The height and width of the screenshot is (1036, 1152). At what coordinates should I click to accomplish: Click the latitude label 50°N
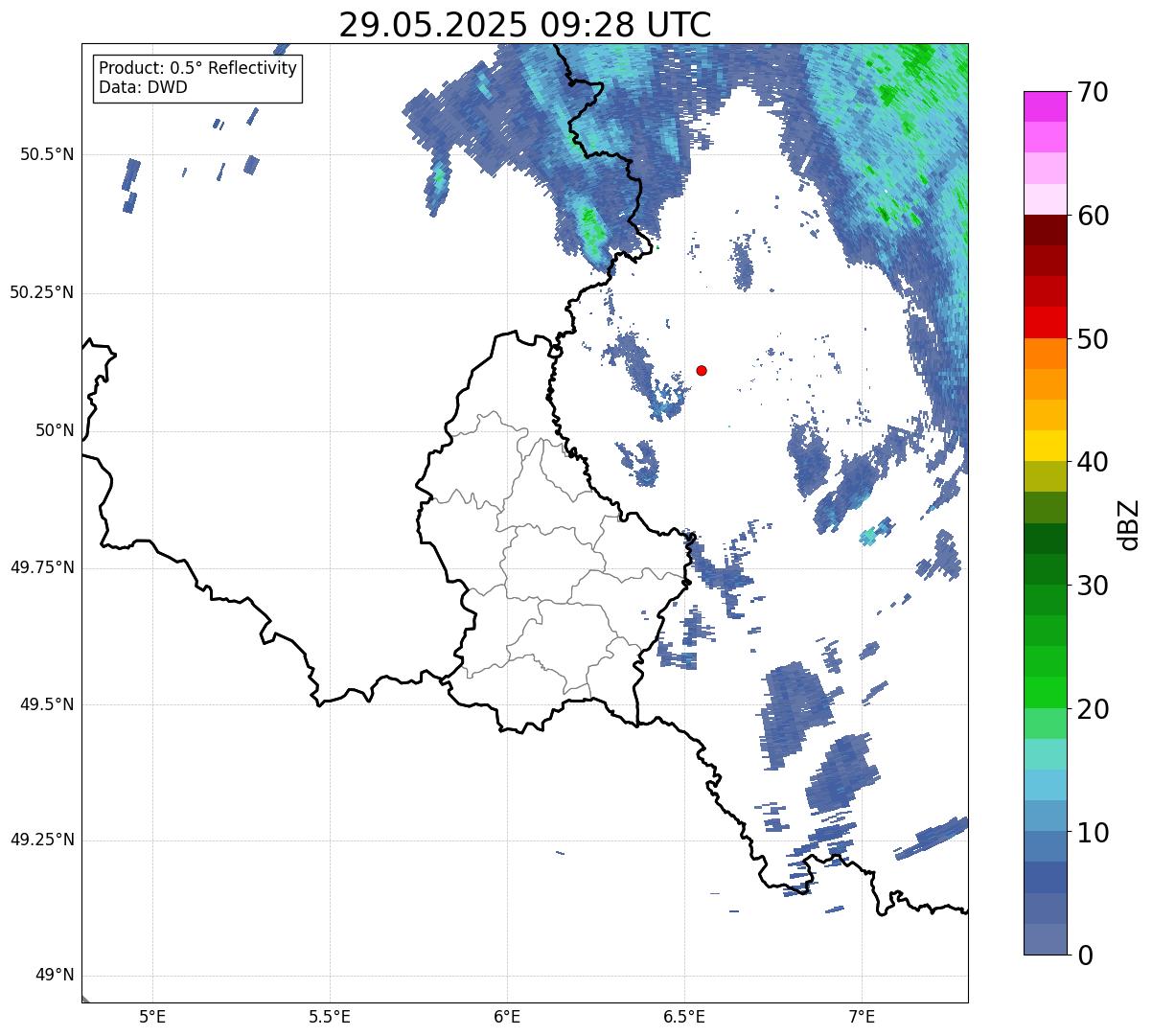point(55,431)
